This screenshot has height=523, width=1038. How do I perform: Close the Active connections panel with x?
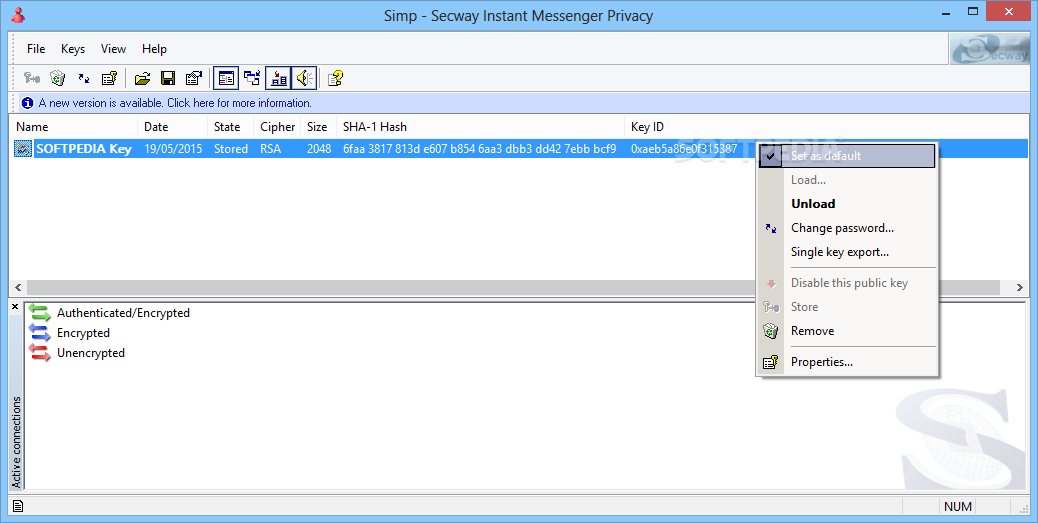[15, 307]
